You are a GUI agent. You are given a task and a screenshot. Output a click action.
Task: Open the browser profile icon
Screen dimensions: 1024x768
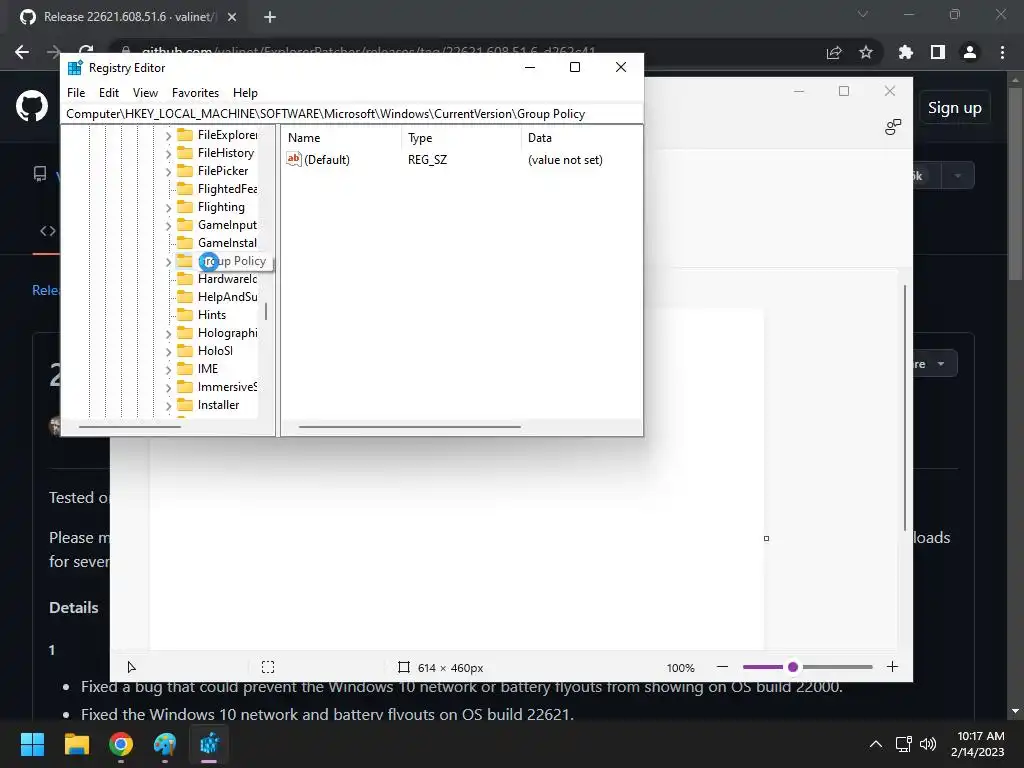[970, 52]
